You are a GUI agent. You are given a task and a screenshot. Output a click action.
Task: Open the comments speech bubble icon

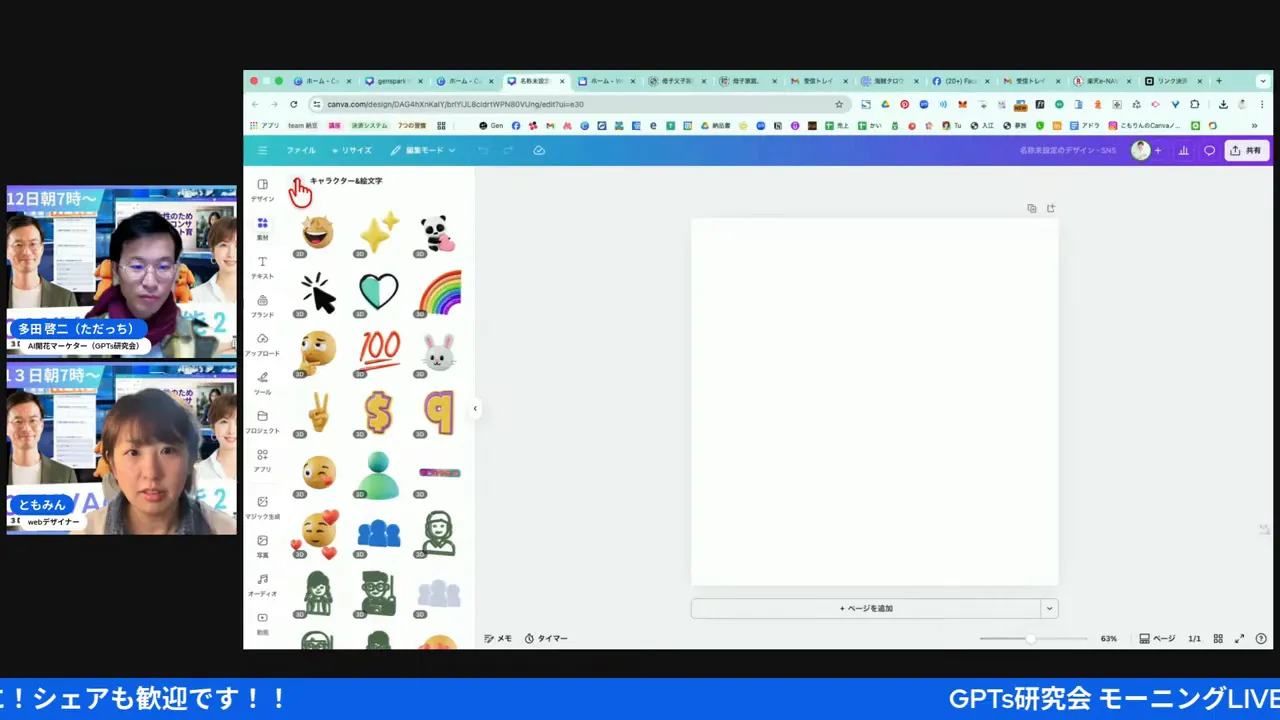point(1209,151)
